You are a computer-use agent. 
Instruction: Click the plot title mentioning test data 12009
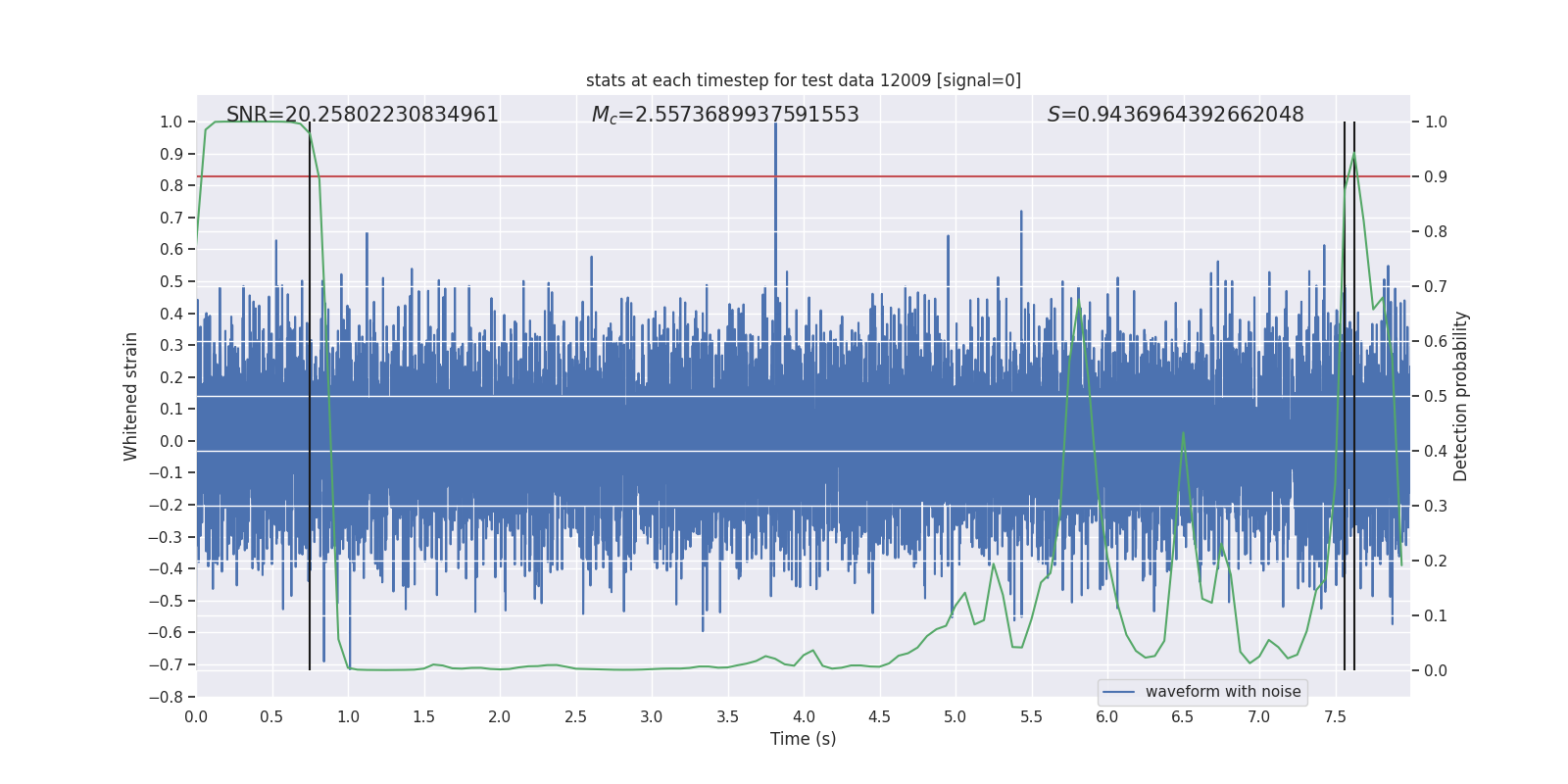[803, 80]
